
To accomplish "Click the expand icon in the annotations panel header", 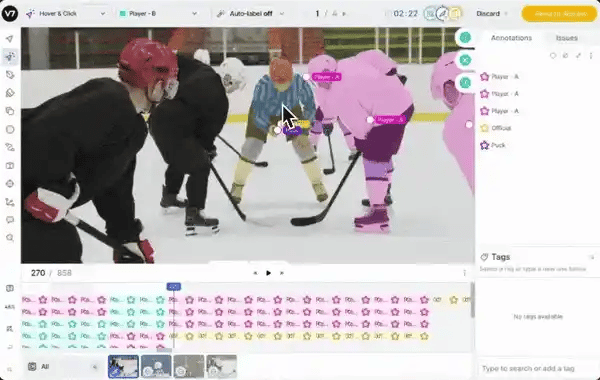I will click(578, 56).
